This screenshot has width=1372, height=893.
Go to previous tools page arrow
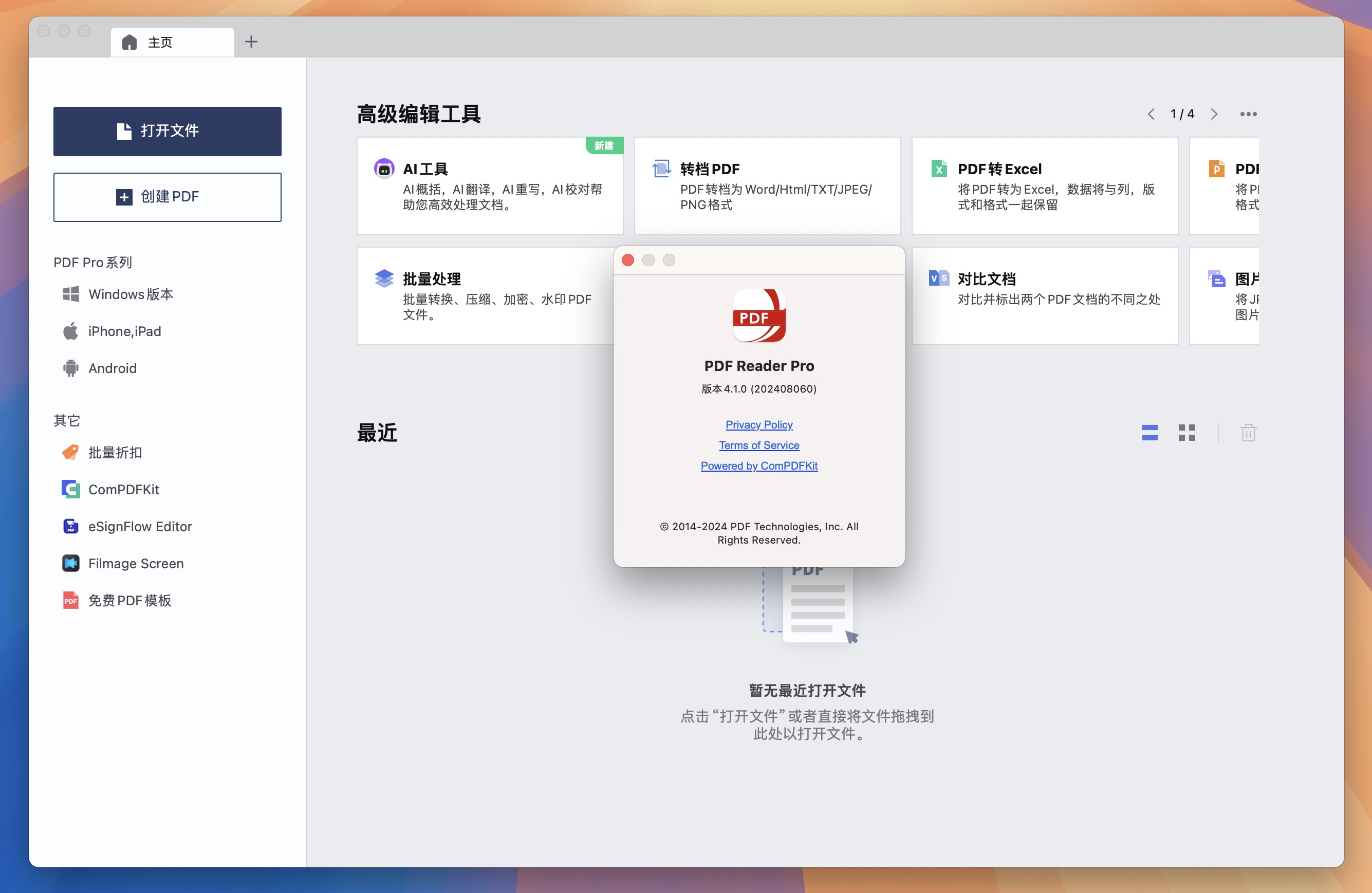[x=1151, y=114]
